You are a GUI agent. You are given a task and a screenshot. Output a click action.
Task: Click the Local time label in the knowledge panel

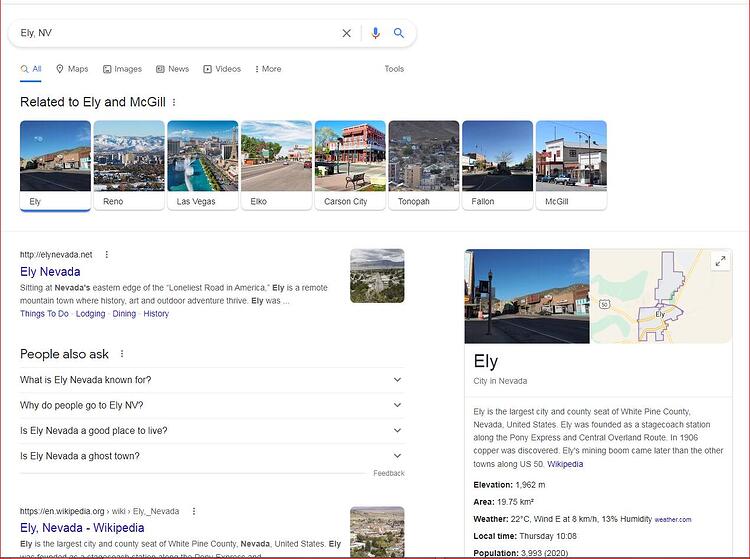tap(495, 537)
